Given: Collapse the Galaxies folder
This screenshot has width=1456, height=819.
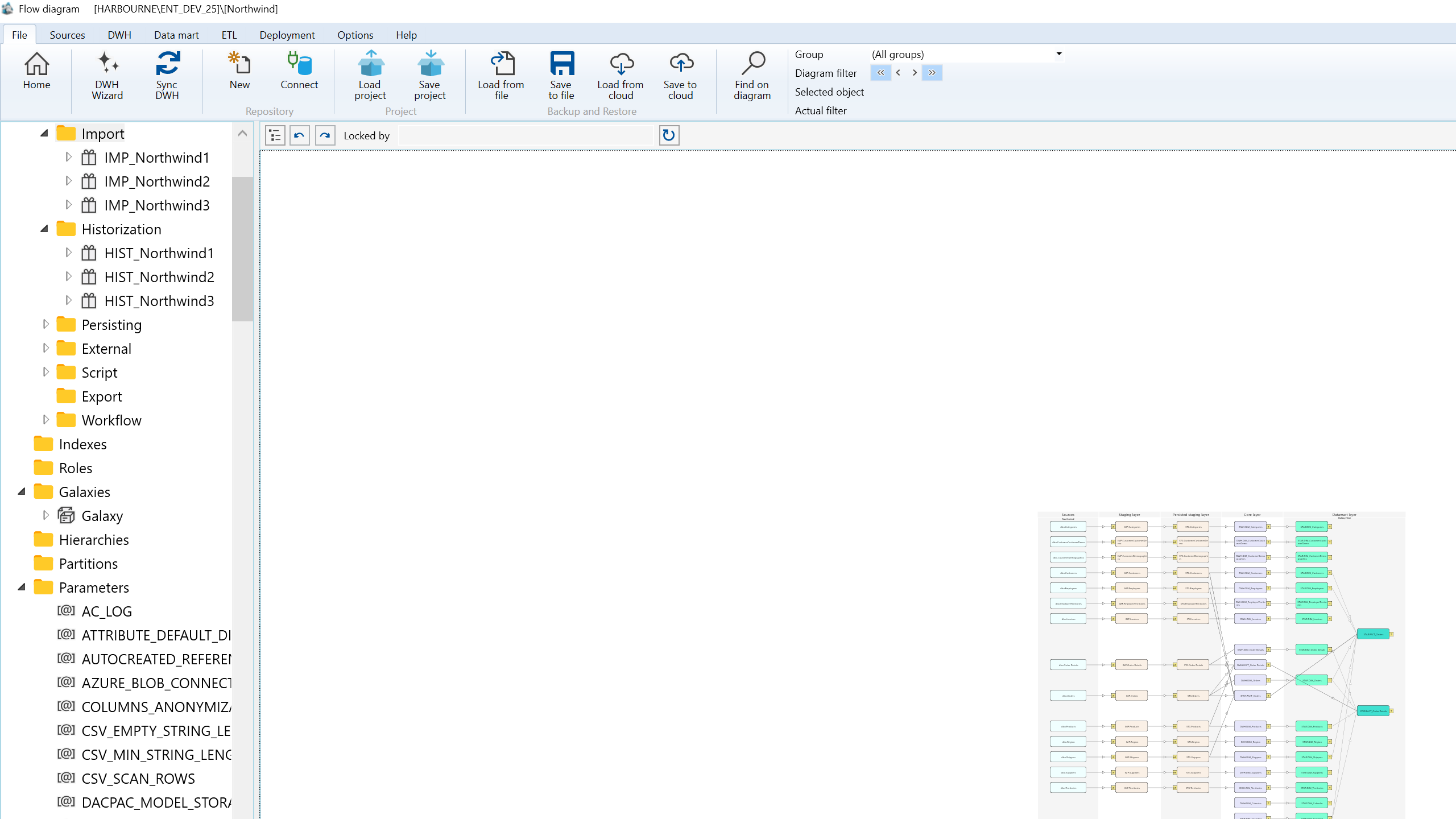Looking at the screenshot, I should 22,492.
